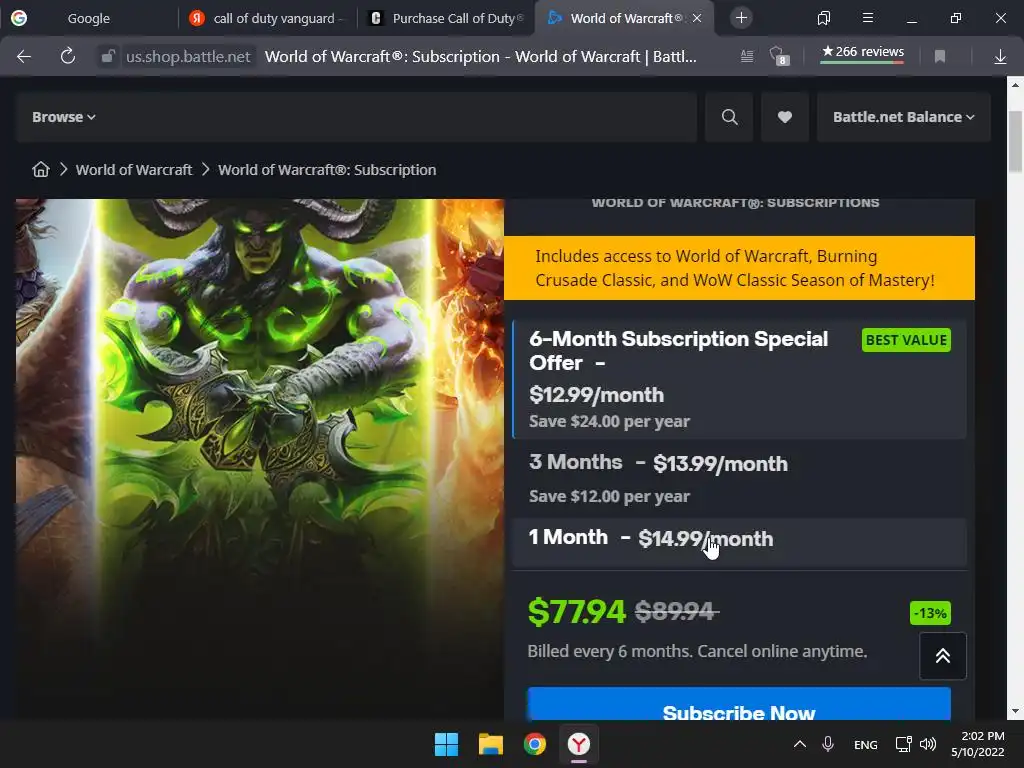Click the scroll-to-top double chevron button
Viewport: 1024px width, 768px height.
pyautogui.click(x=942, y=656)
